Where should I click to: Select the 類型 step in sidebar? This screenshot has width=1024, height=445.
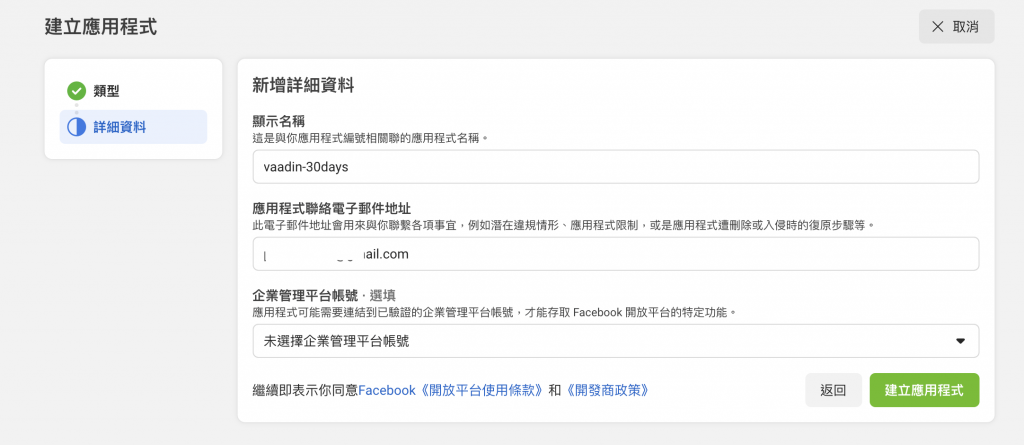point(133,91)
